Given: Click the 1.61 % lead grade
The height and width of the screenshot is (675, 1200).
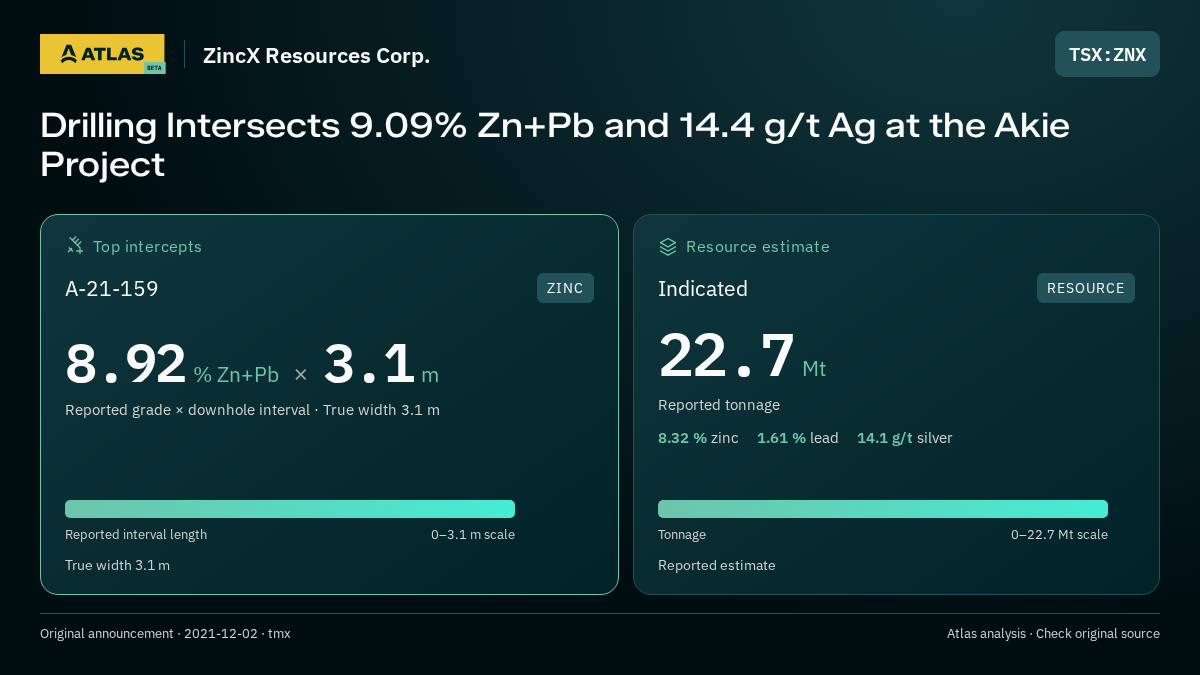Looking at the screenshot, I should tap(798, 438).
